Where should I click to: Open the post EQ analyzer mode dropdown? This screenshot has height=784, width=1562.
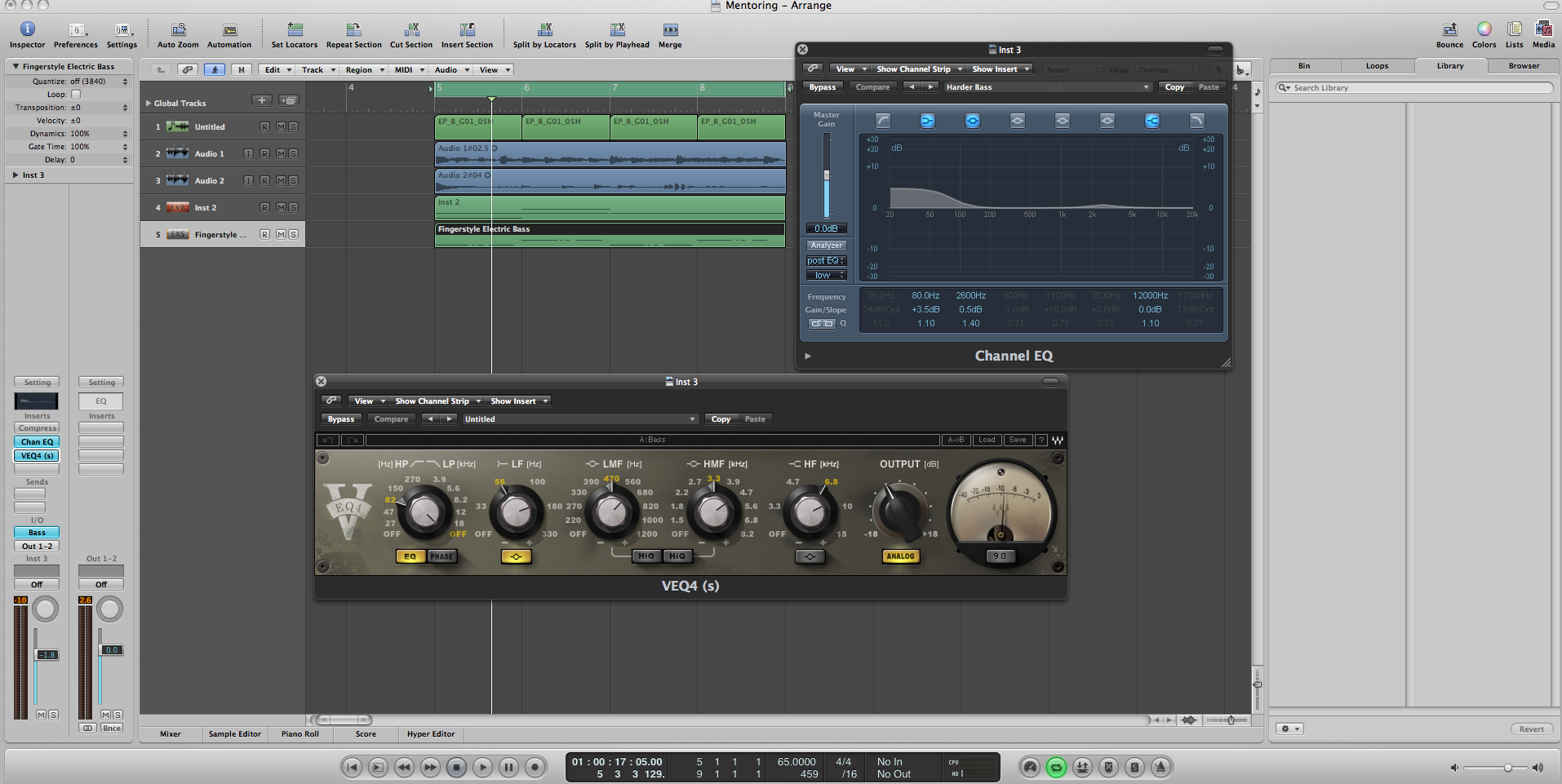tap(826, 260)
